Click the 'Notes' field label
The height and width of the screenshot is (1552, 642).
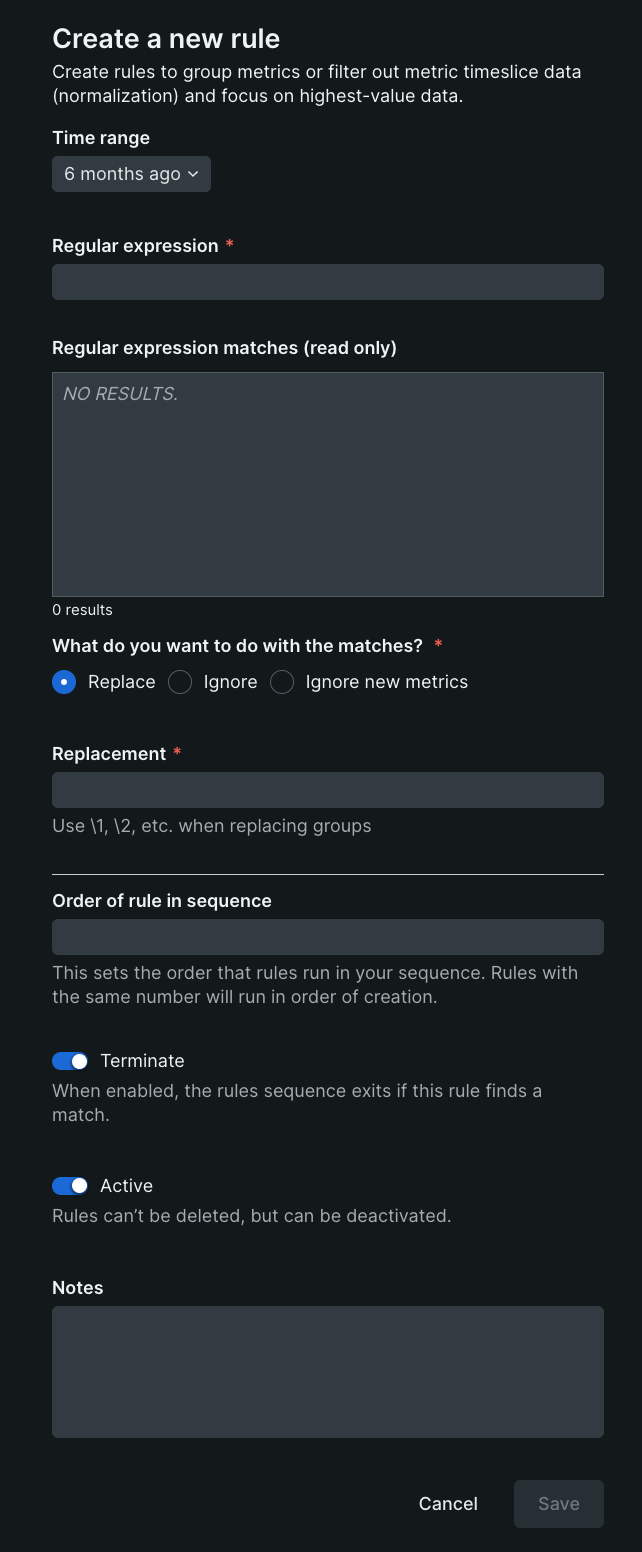[x=78, y=1288]
